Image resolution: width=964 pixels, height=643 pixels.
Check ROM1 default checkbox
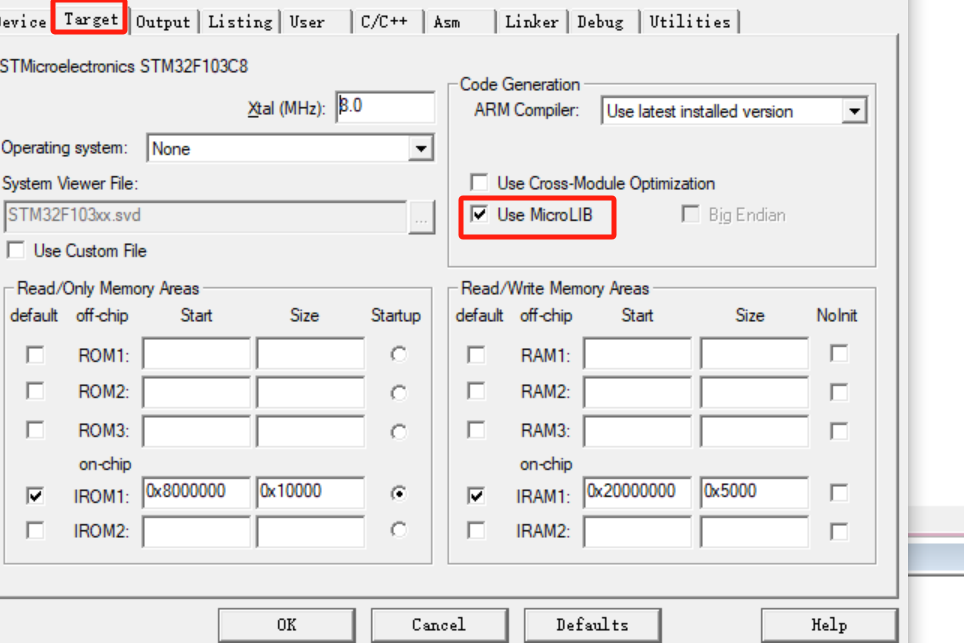tap(35, 355)
